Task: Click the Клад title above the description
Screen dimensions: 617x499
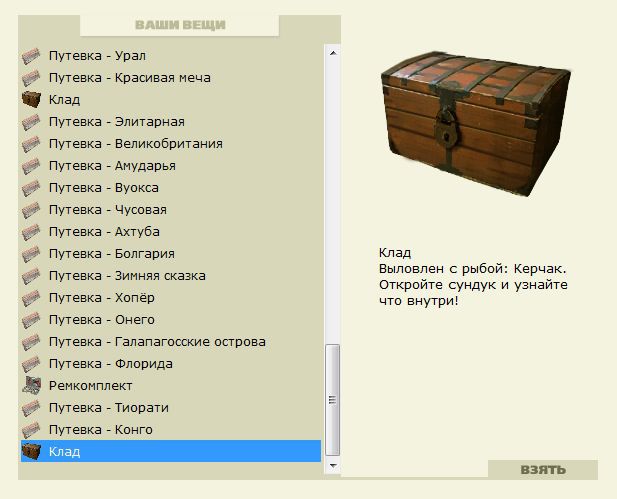Action: click(395, 253)
